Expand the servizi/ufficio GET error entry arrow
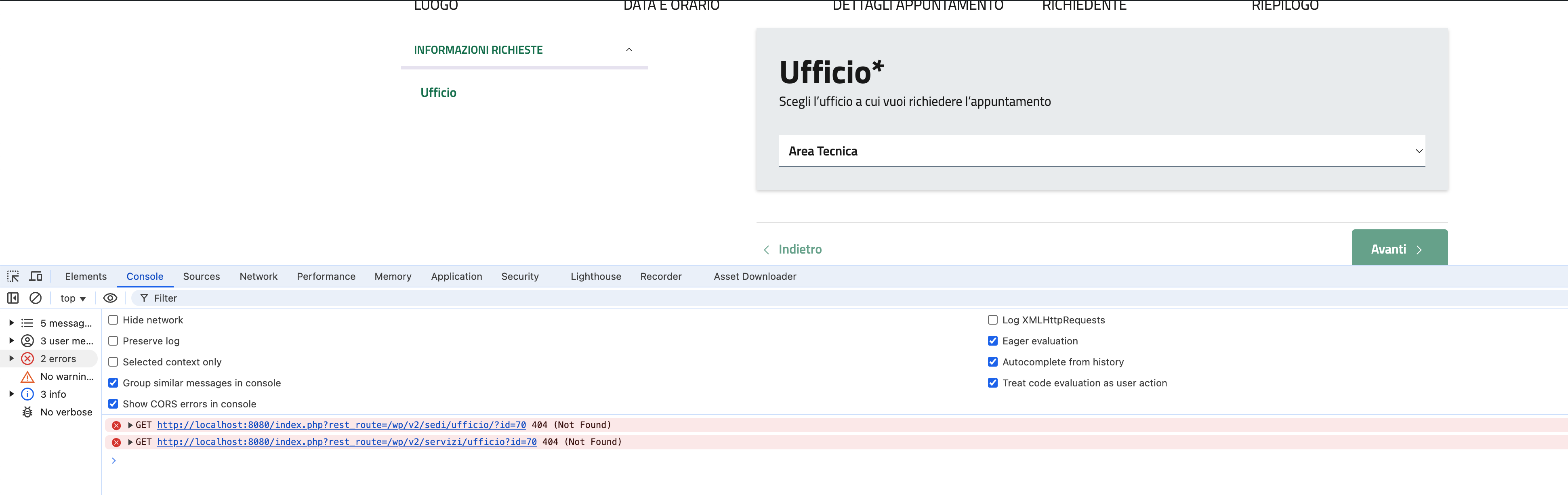Viewport: 1568px width, 495px height. 130,442
